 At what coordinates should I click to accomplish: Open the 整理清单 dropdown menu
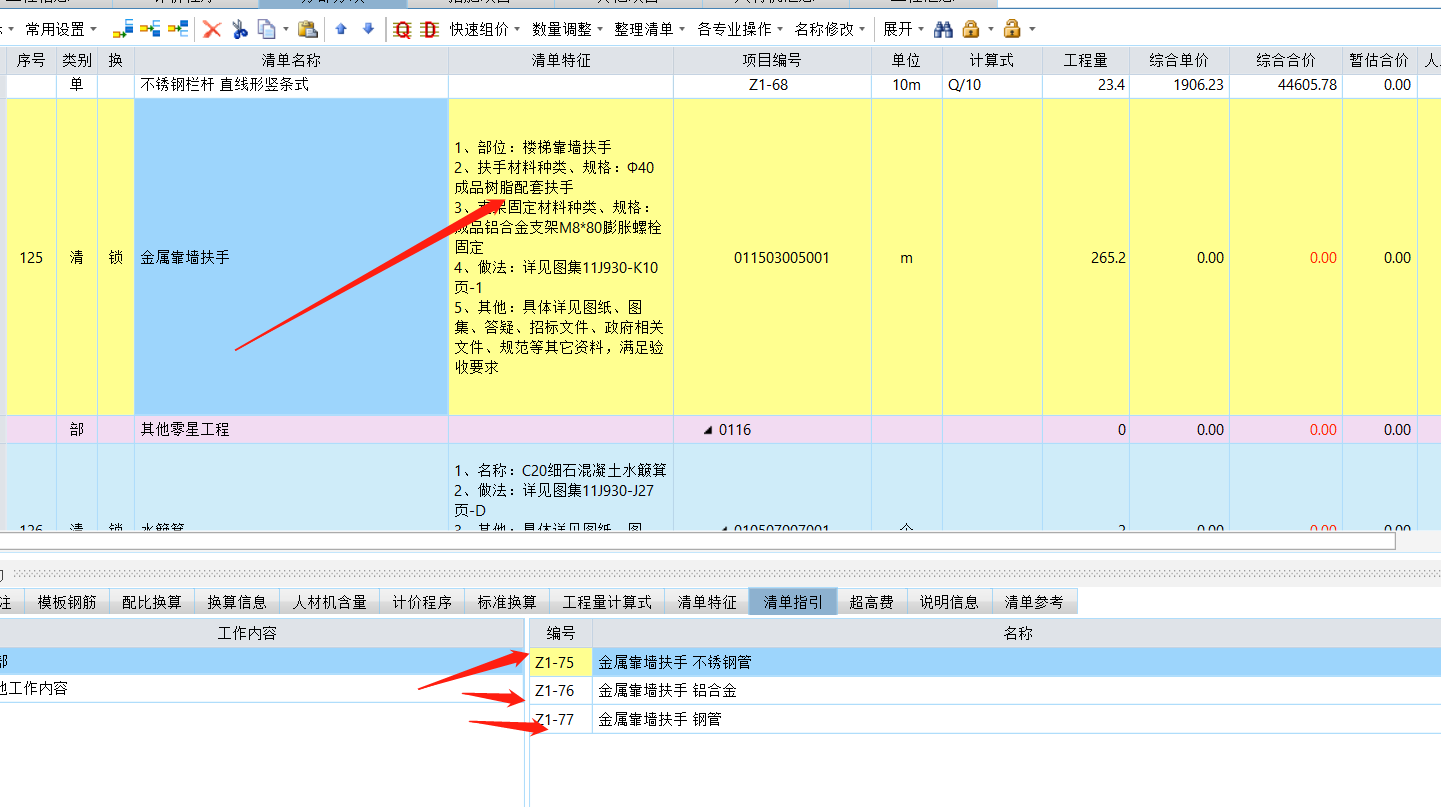pos(650,29)
